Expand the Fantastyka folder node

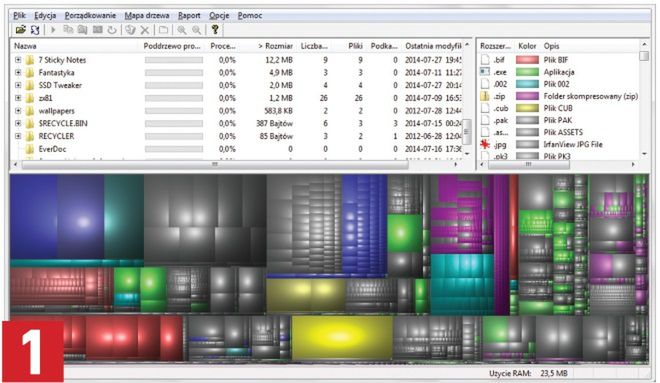point(18,72)
